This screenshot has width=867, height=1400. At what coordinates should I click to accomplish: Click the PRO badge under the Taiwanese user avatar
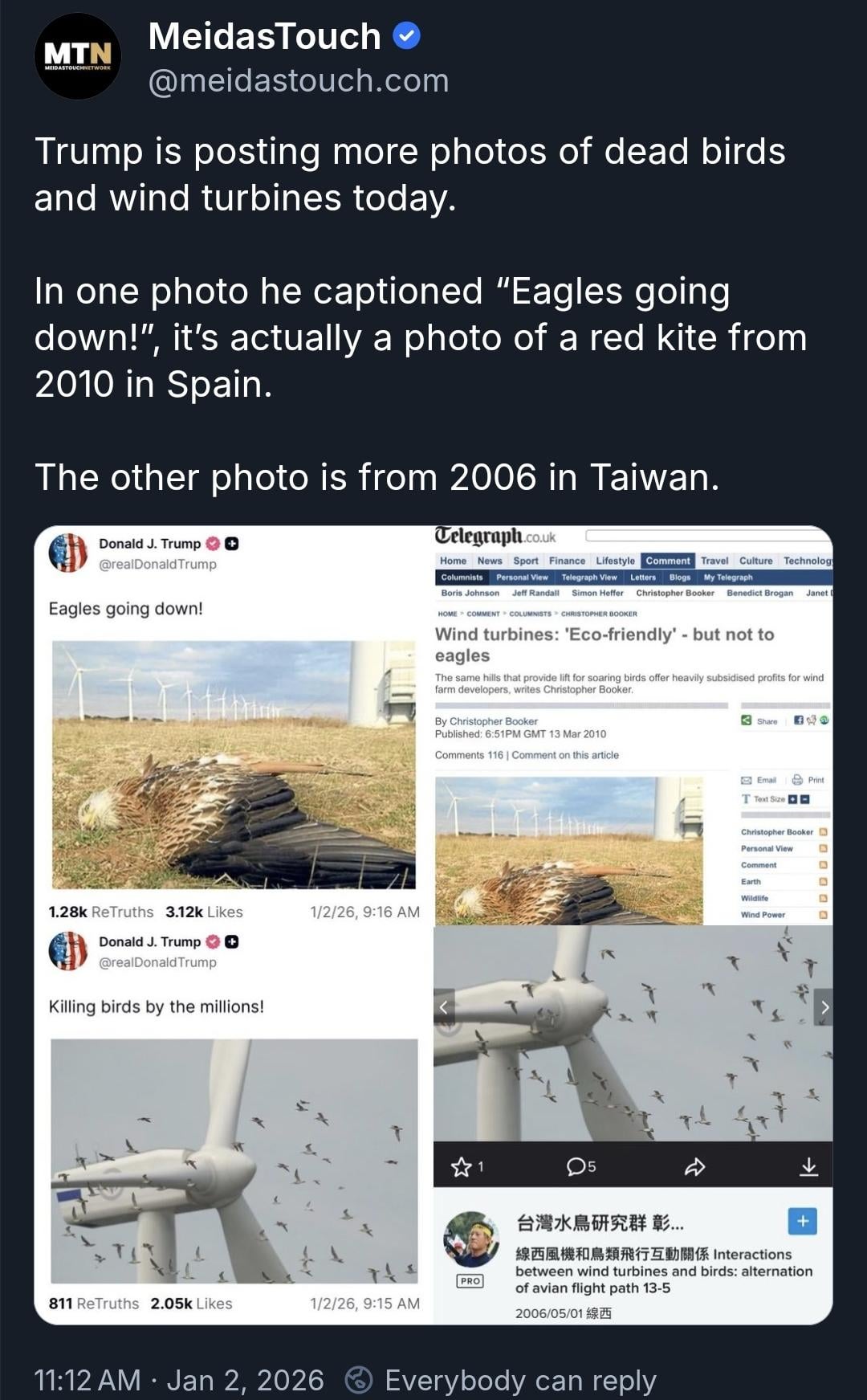[x=470, y=1281]
